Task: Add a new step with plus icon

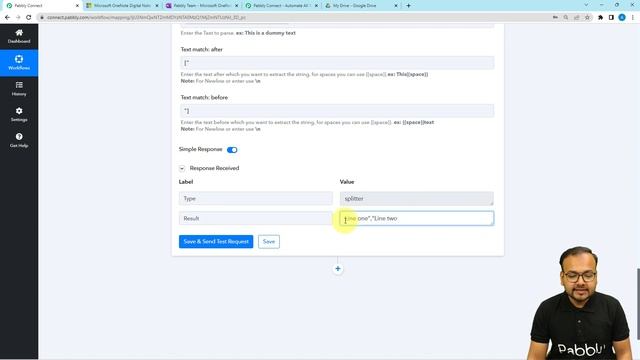Action: point(338,269)
